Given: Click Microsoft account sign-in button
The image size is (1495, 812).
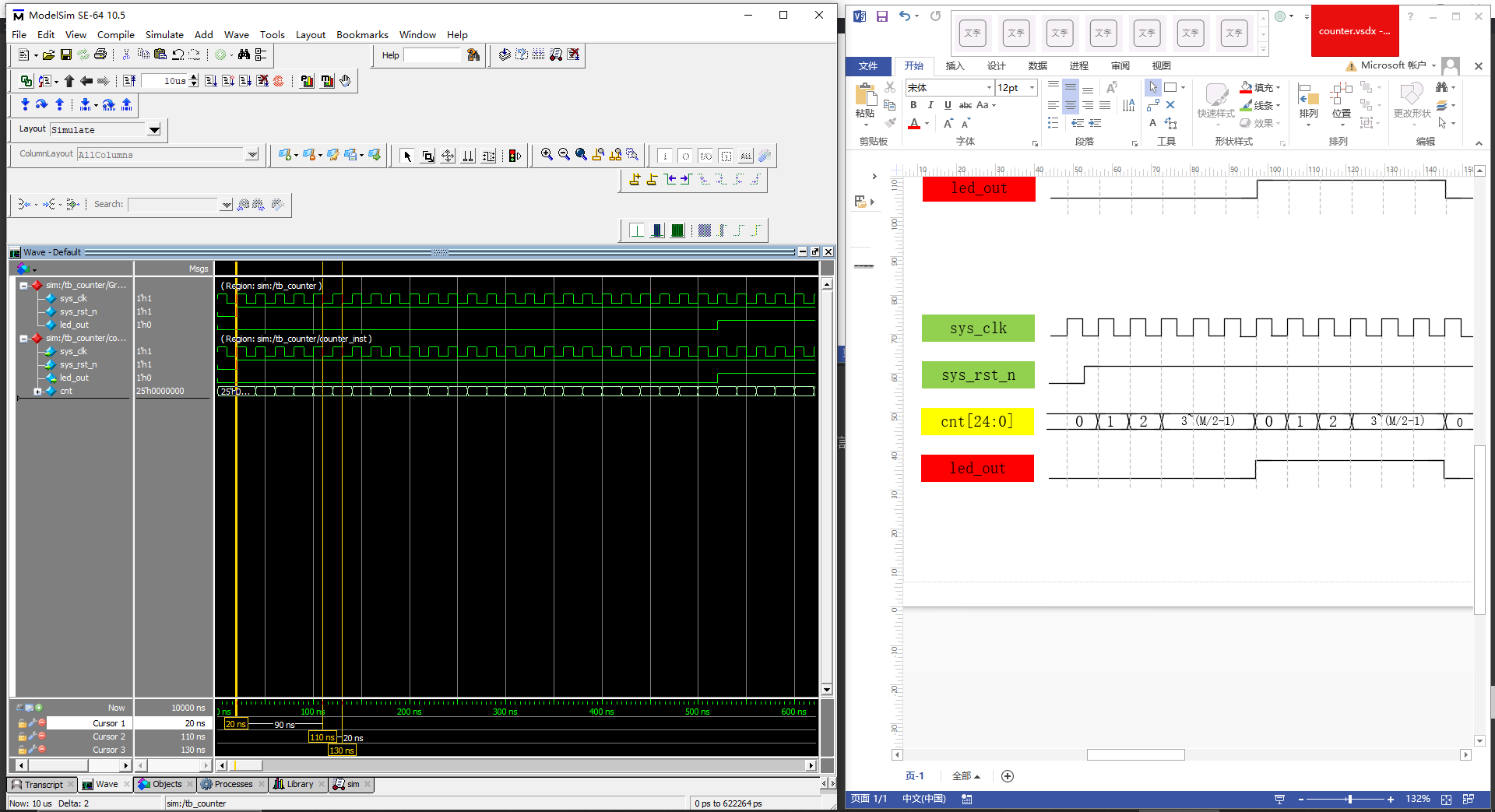Looking at the screenshot, I should click(x=1393, y=65).
